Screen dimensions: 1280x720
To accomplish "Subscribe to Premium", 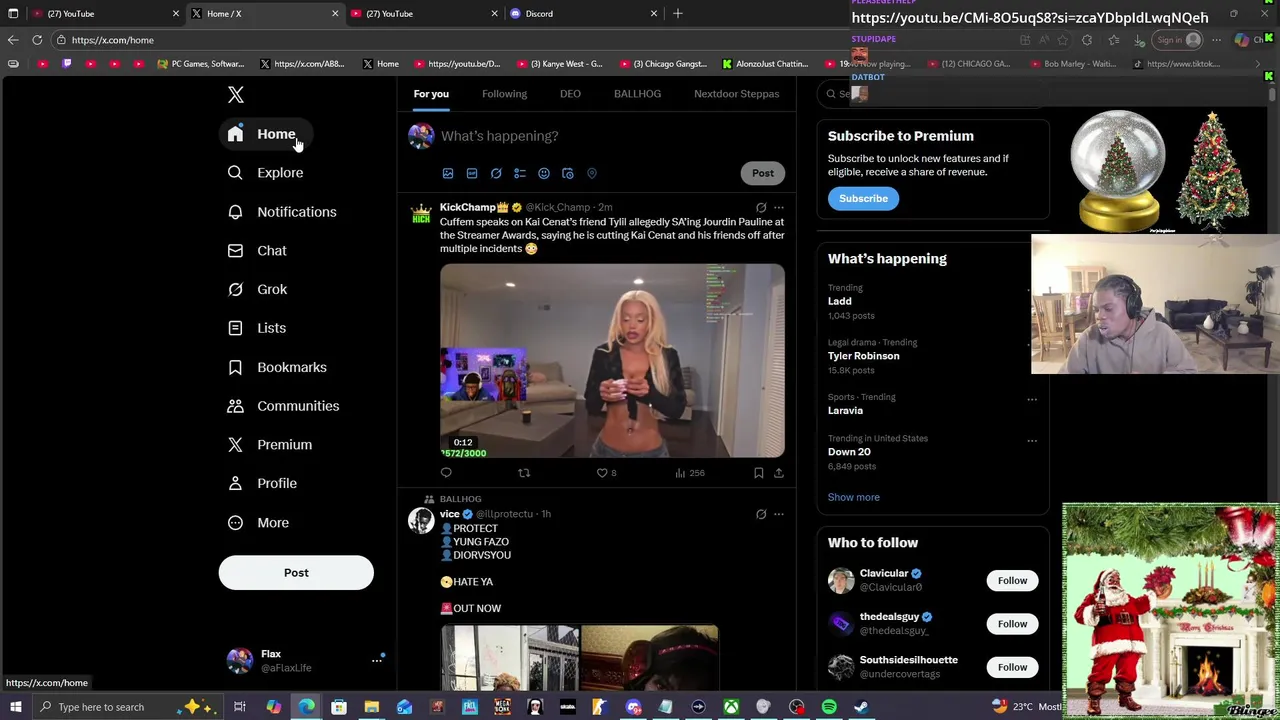I will 863,199.
